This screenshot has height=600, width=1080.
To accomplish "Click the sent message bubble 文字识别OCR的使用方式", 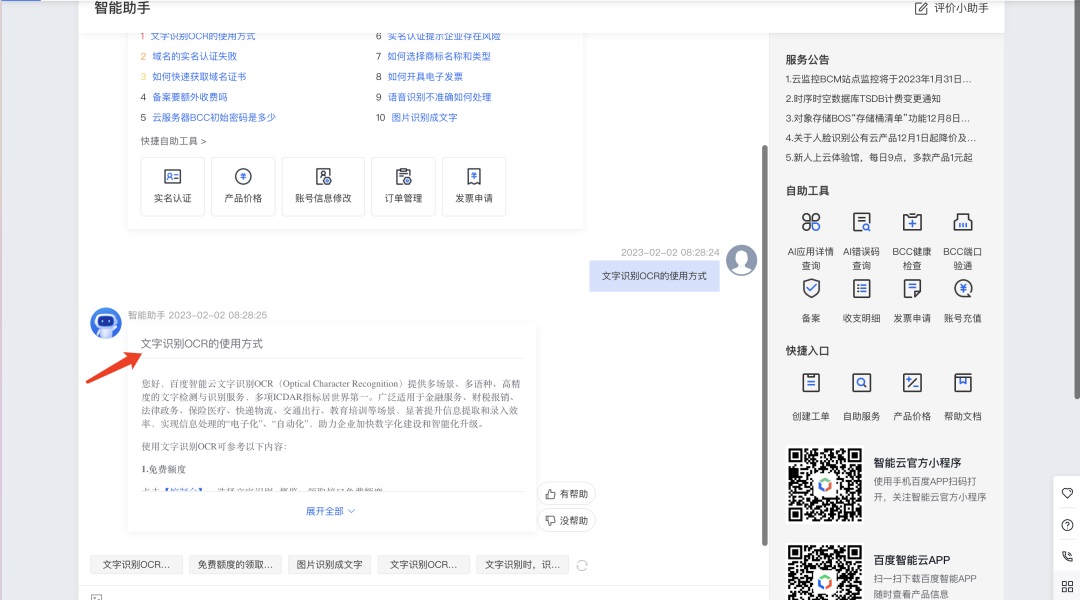I will pyautogui.click(x=654, y=276).
